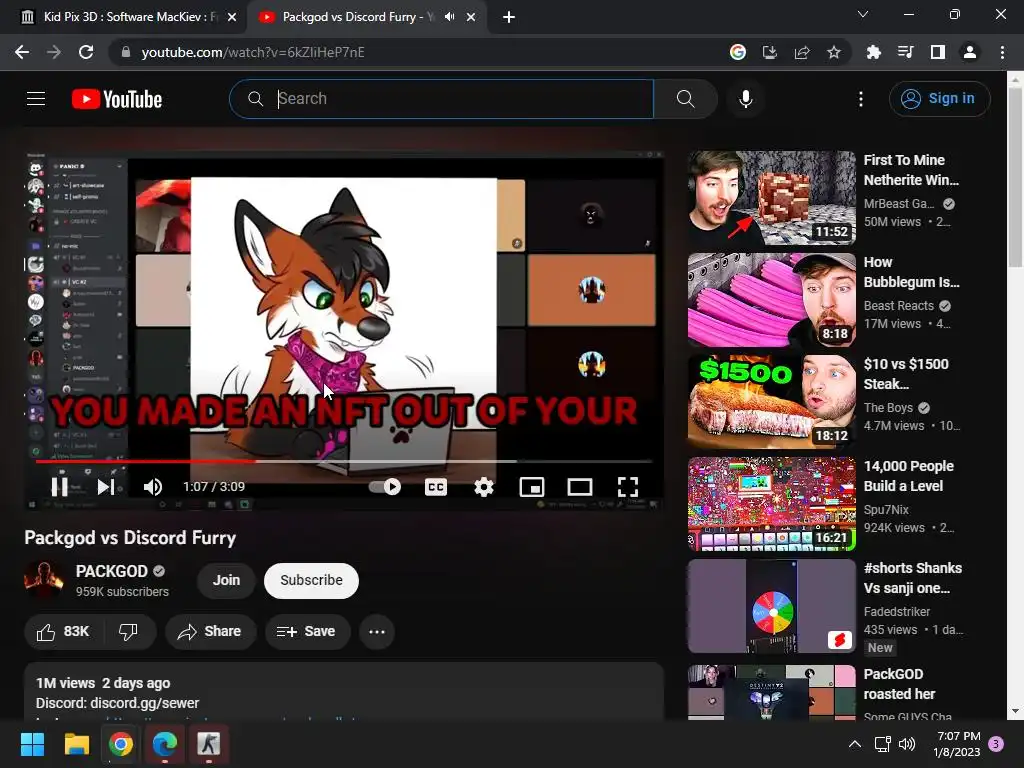Screen dimensions: 1024x768
Task: View site information via the lock icon
Action: point(126,52)
